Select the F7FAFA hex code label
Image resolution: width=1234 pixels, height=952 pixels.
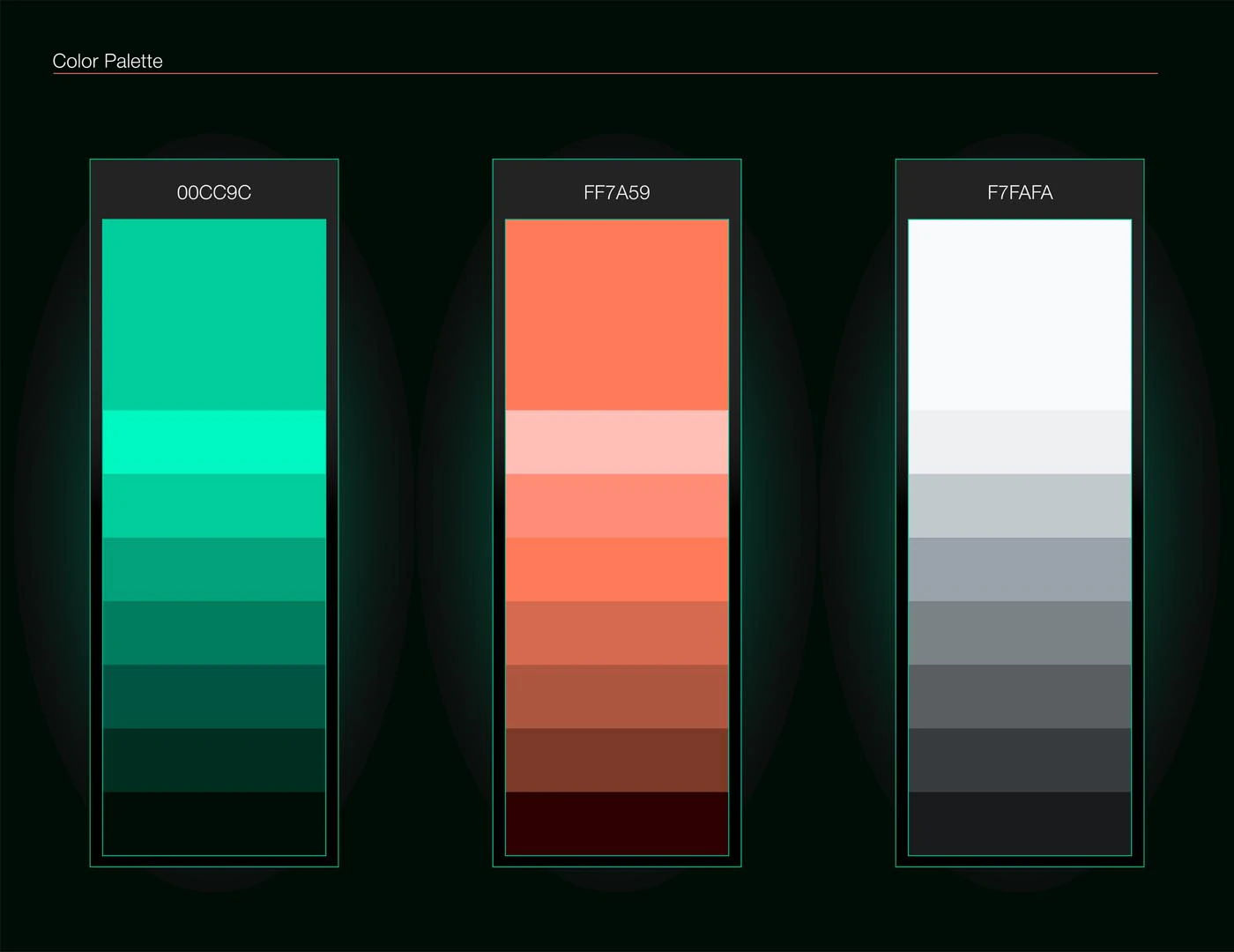click(1020, 192)
